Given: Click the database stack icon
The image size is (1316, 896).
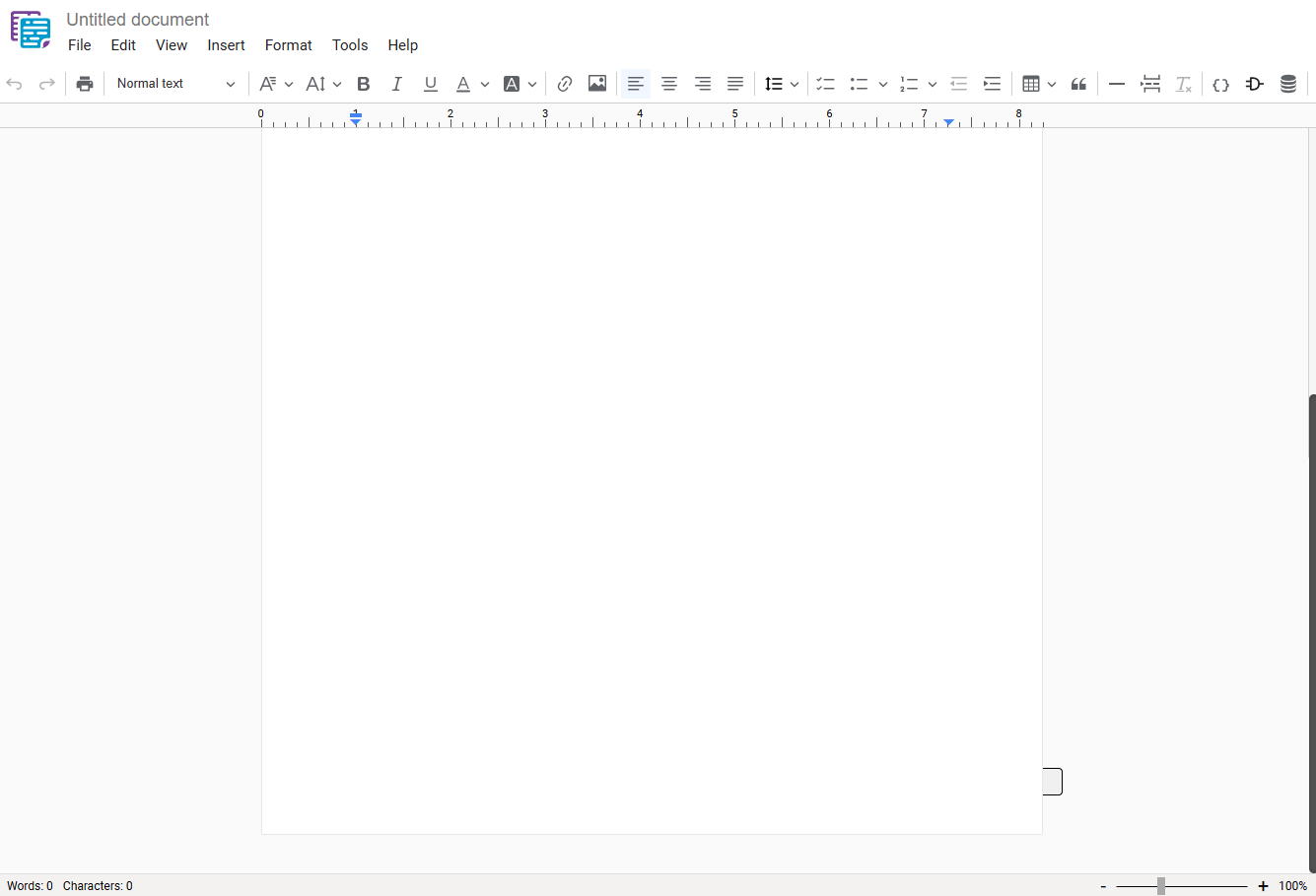Looking at the screenshot, I should coord(1288,84).
